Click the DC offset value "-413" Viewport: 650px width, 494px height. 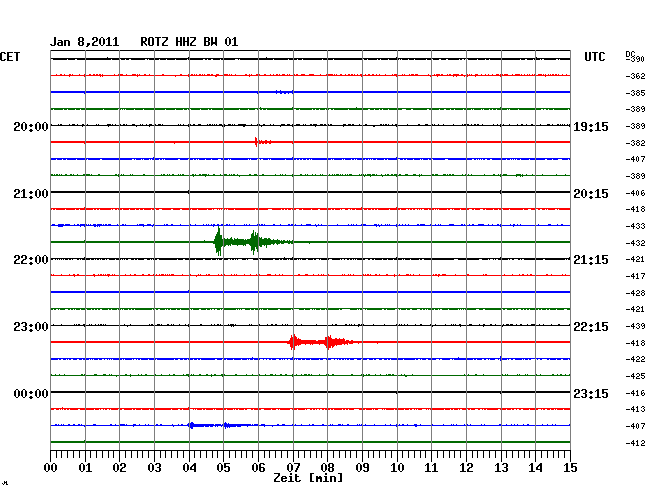[635, 409]
